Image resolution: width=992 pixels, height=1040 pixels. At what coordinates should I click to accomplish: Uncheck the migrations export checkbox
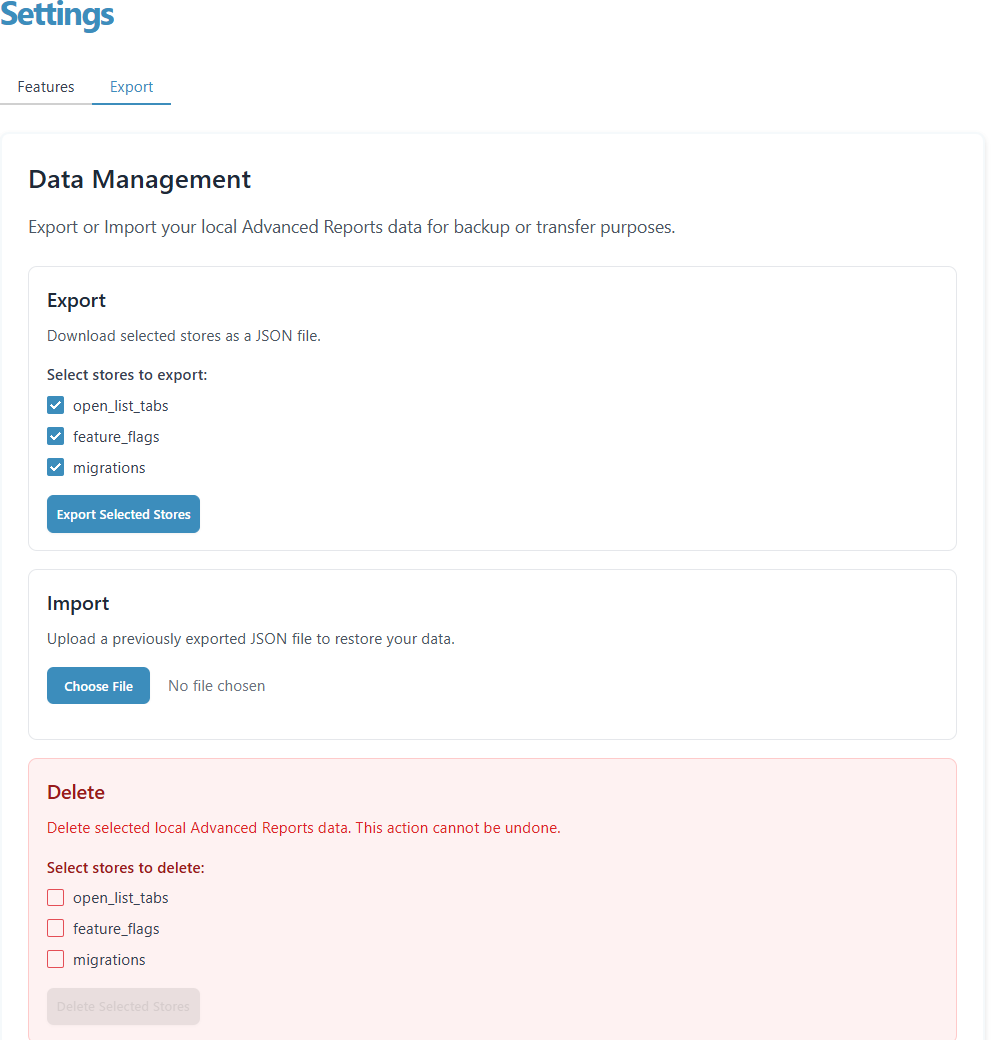[x=56, y=468]
